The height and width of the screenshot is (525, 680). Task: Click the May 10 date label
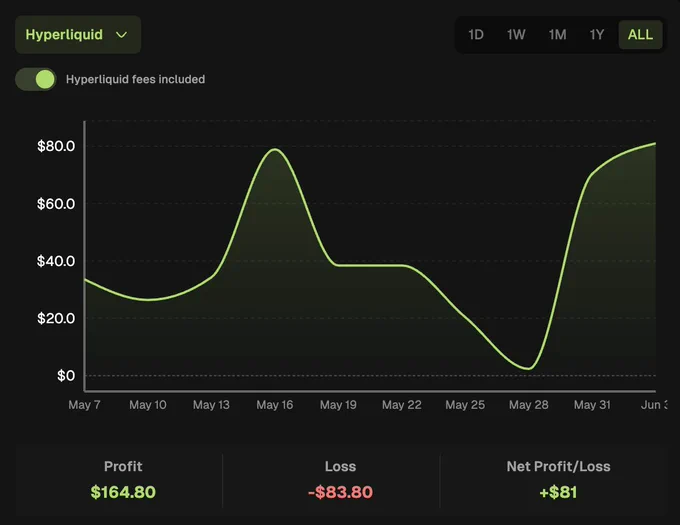pyautogui.click(x=147, y=405)
